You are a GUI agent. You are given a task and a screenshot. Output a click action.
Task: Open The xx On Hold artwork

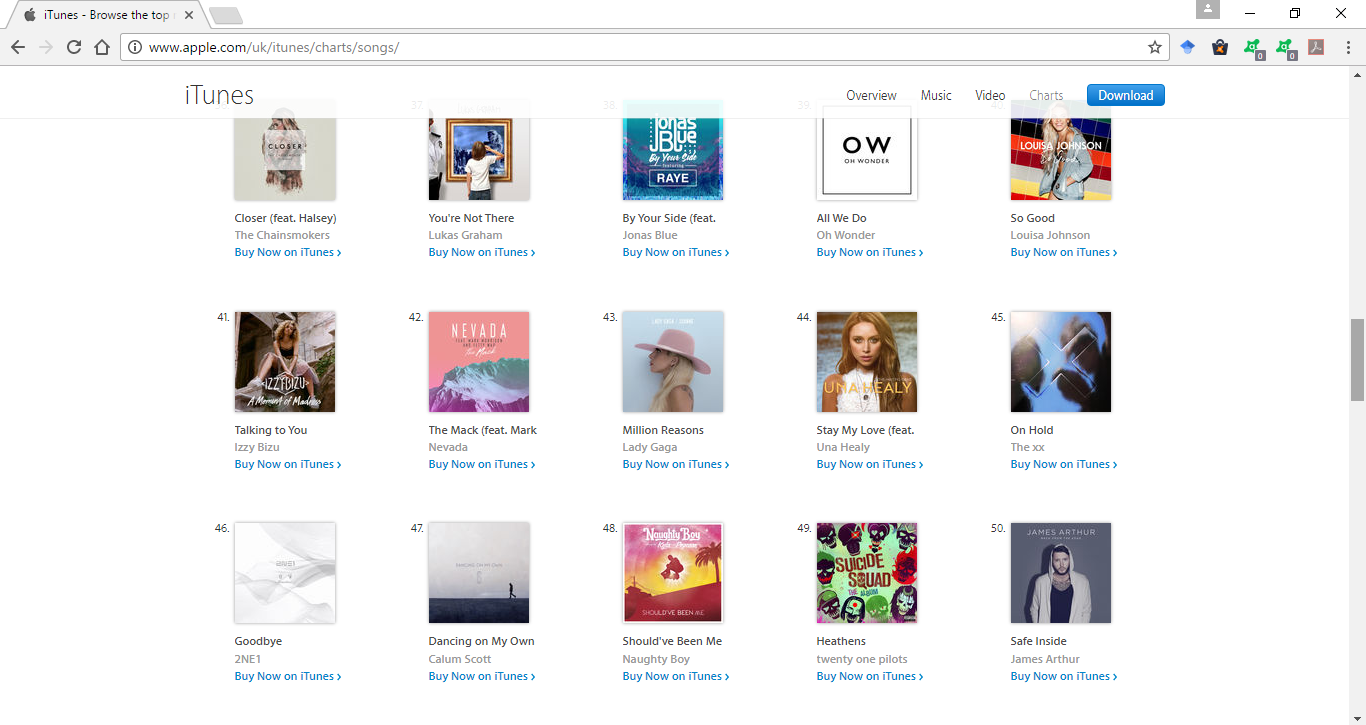click(x=1061, y=362)
